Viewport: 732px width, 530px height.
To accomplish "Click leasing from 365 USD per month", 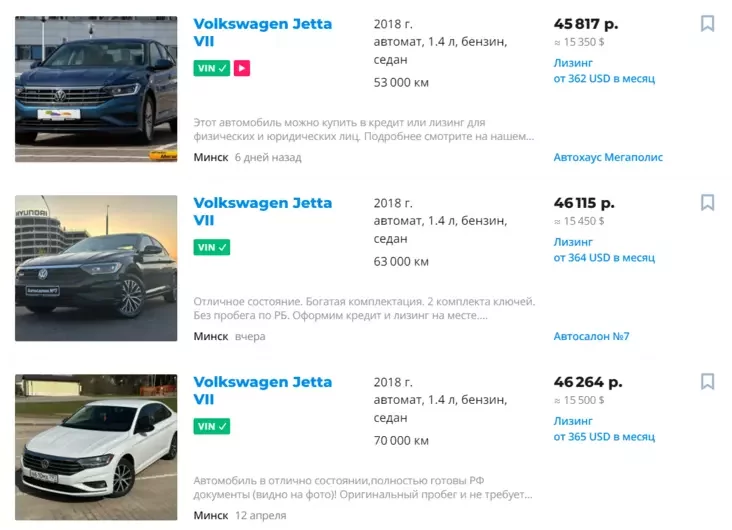I will click(604, 429).
